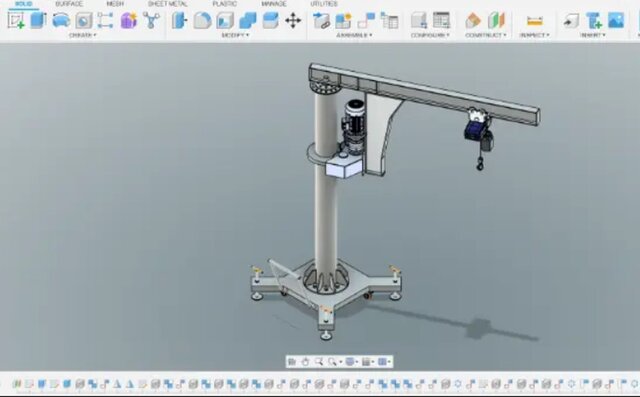This screenshot has width=640, height=397.
Task: Select the Create Sketch tool
Action: pos(16,20)
